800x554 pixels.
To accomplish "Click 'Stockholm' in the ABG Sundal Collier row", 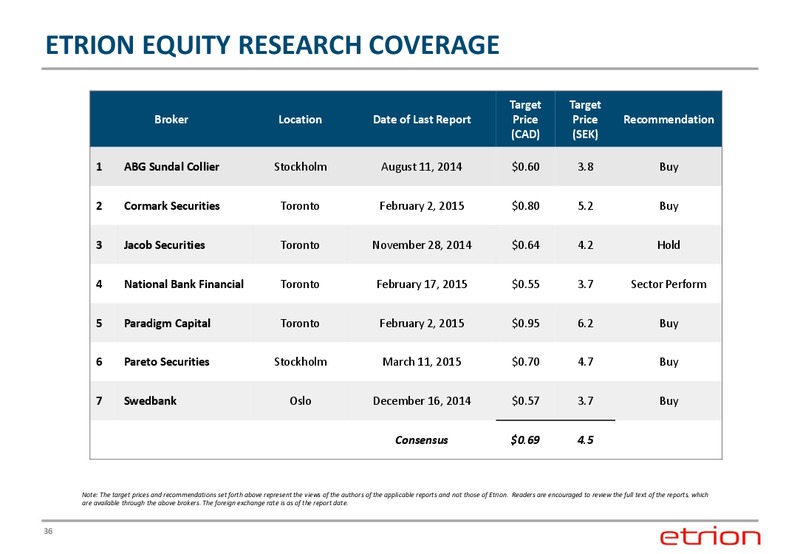I will click(301, 167).
